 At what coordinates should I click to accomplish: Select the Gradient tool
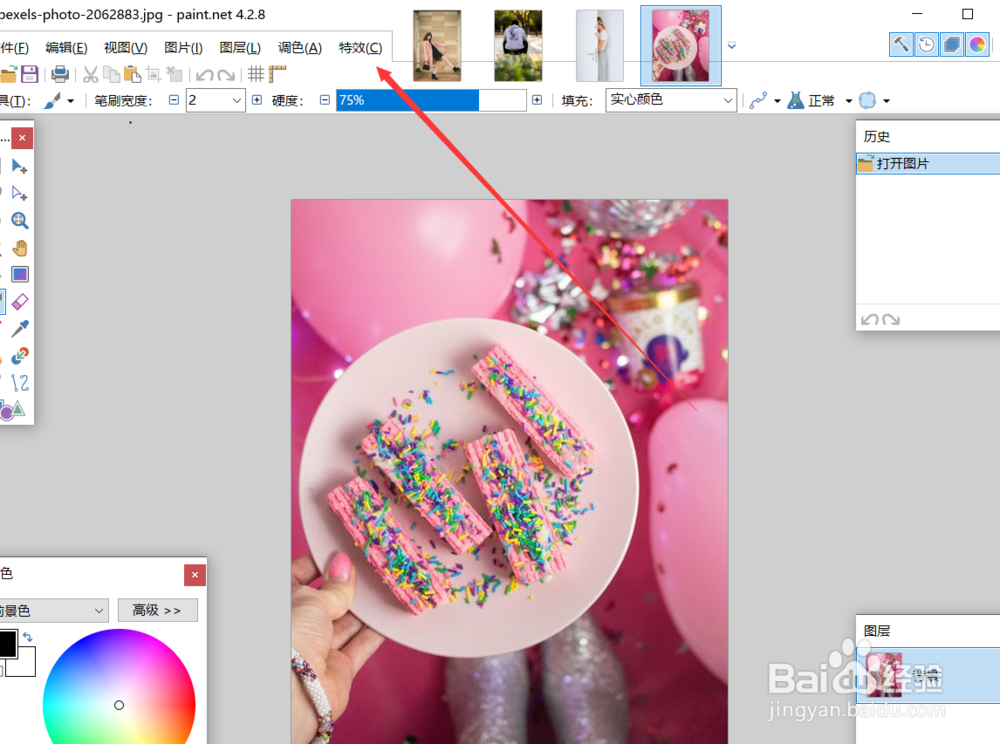click(20, 274)
